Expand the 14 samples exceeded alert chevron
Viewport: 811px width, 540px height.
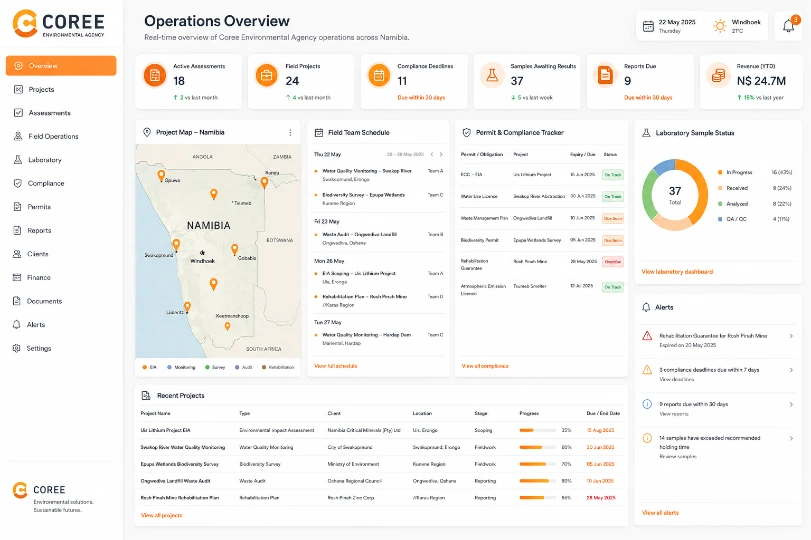click(x=791, y=438)
